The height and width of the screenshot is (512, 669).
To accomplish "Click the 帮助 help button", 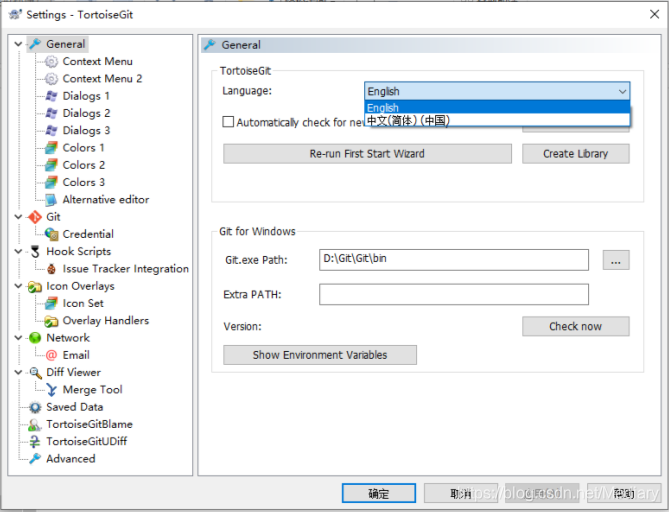I will click(624, 494).
